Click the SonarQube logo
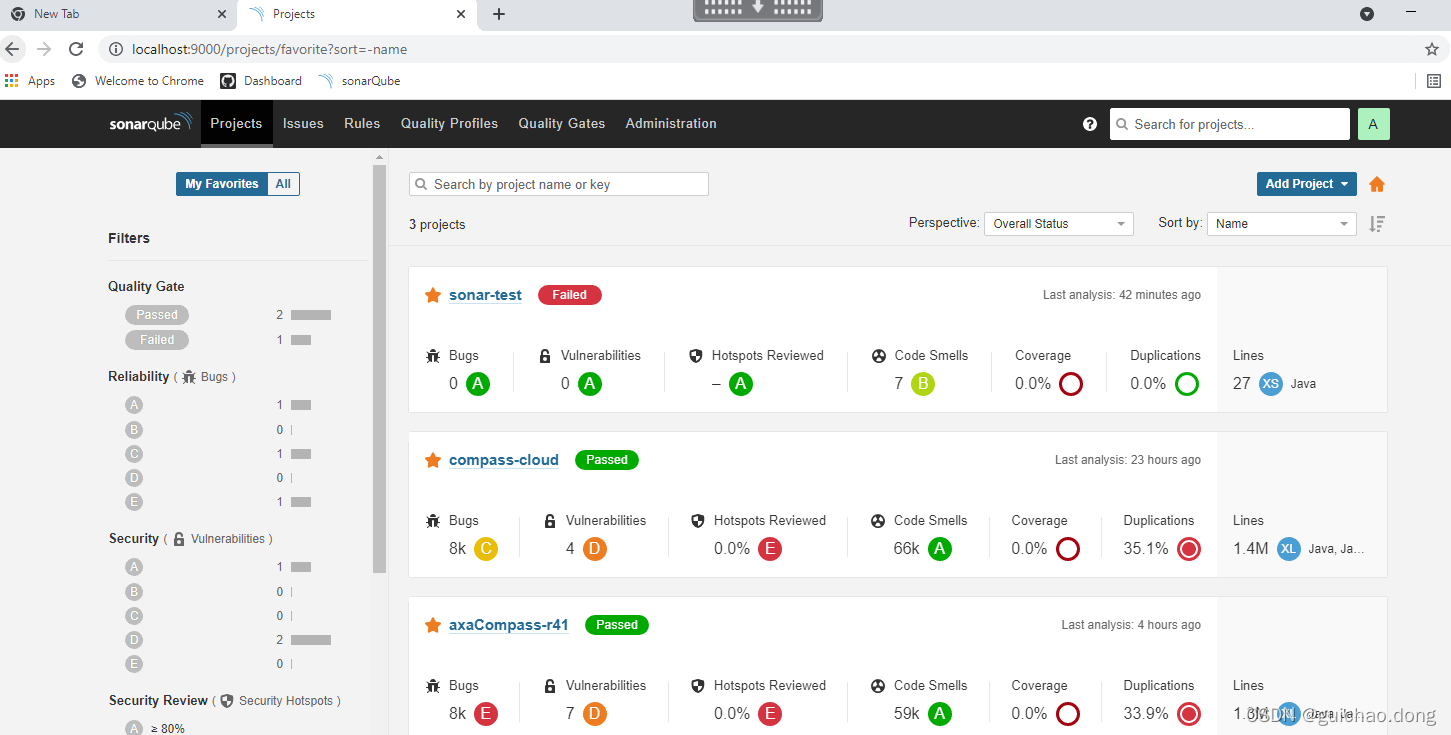 [x=151, y=124]
